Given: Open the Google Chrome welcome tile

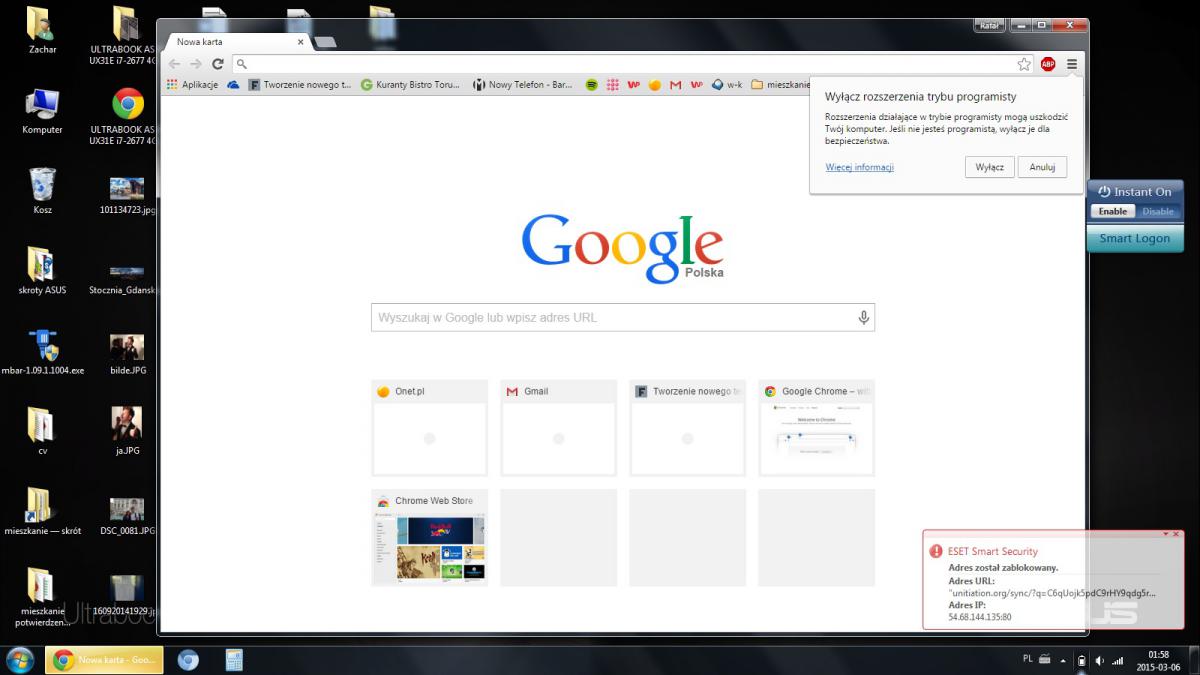Looking at the screenshot, I should [816, 427].
